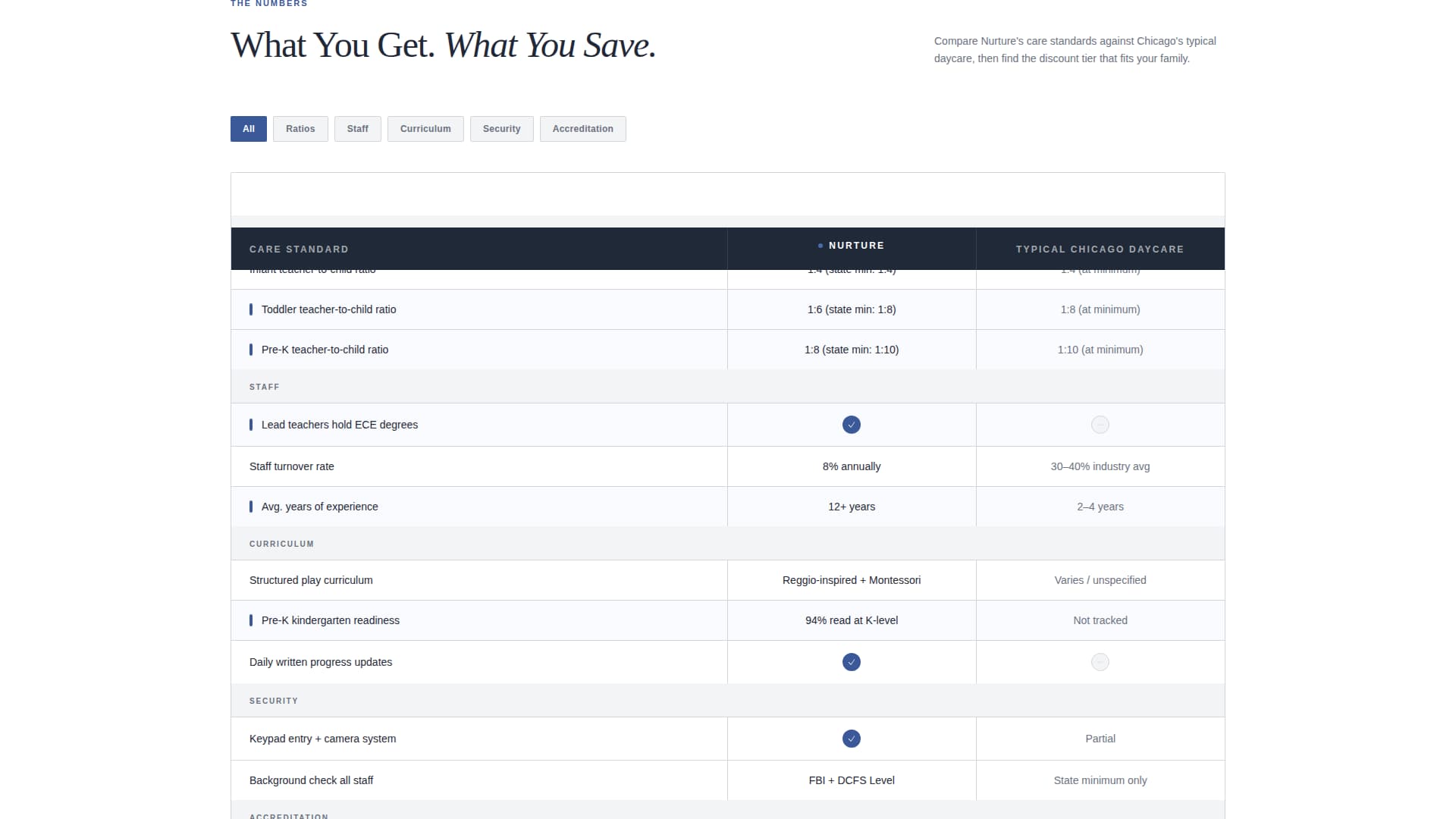This screenshot has width=1456, height=819.
Task: Click the State minimum only cell
Action: pos(1100,780)
